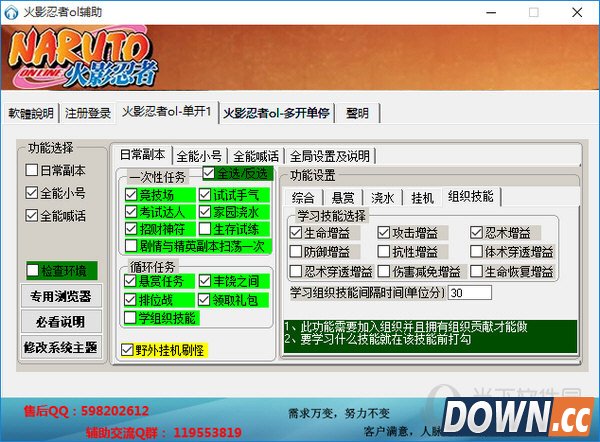Open the 挂机 settings tab
Viewport: 600px width, 442px height.
pyautogui.click(x=422, y=198)
